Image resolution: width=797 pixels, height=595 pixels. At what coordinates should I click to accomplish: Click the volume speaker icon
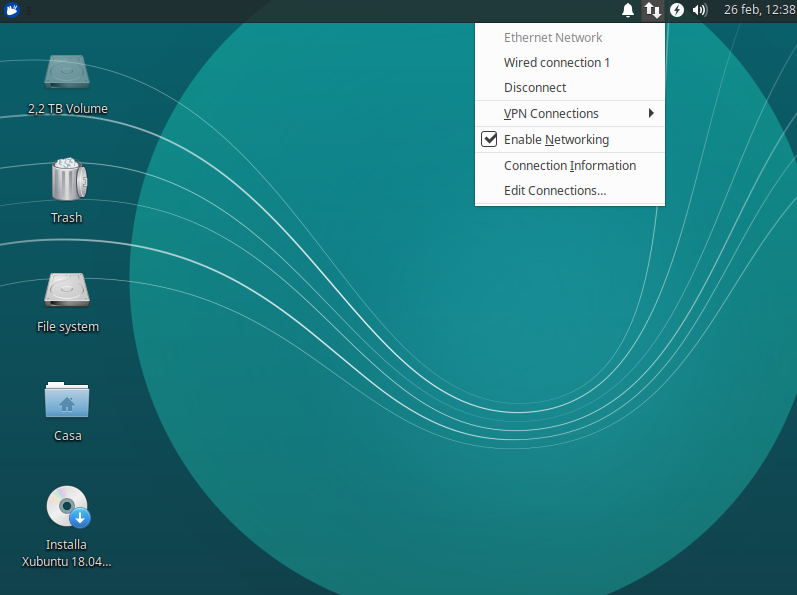(700, 11)
